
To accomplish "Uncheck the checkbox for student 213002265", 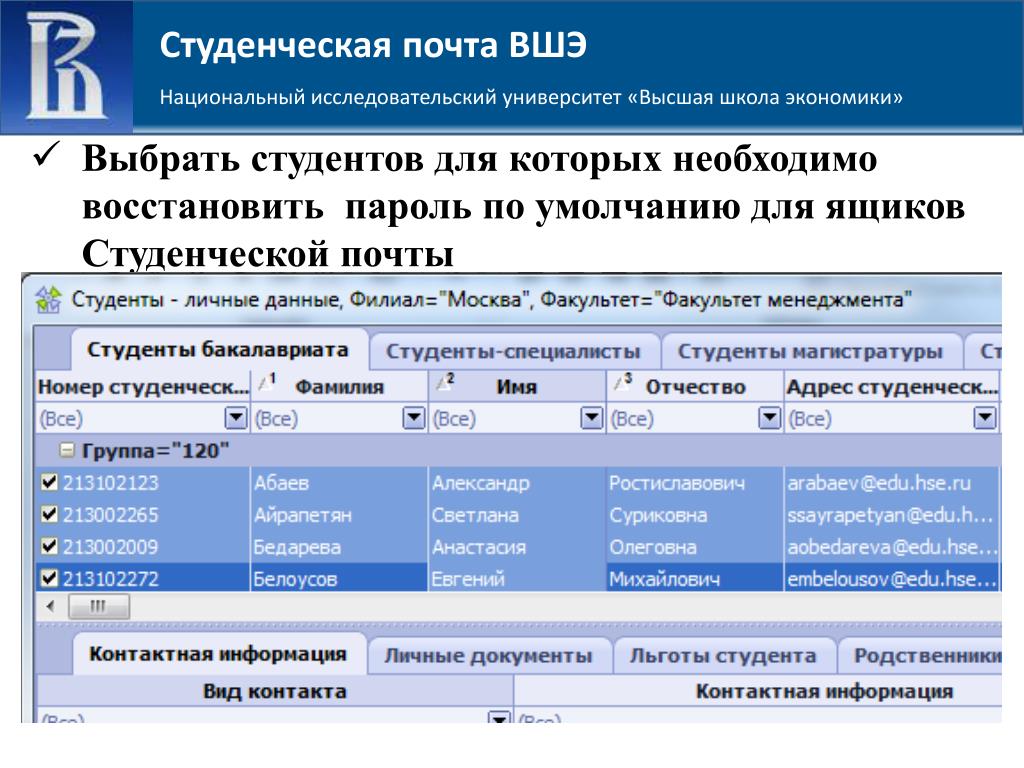I will pyautogui.click(x=49, y=514).
